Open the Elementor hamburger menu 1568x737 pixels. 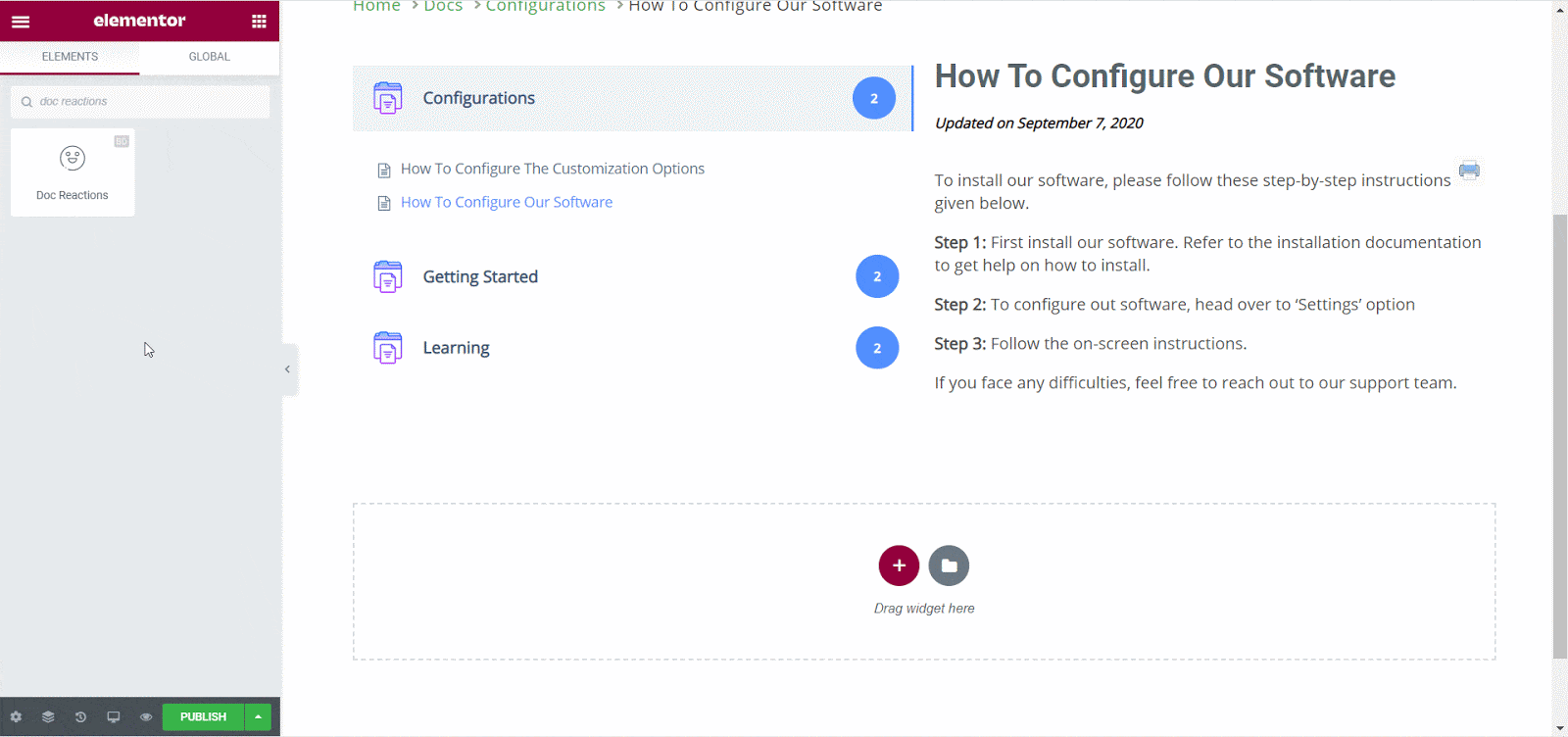(21, 21)
